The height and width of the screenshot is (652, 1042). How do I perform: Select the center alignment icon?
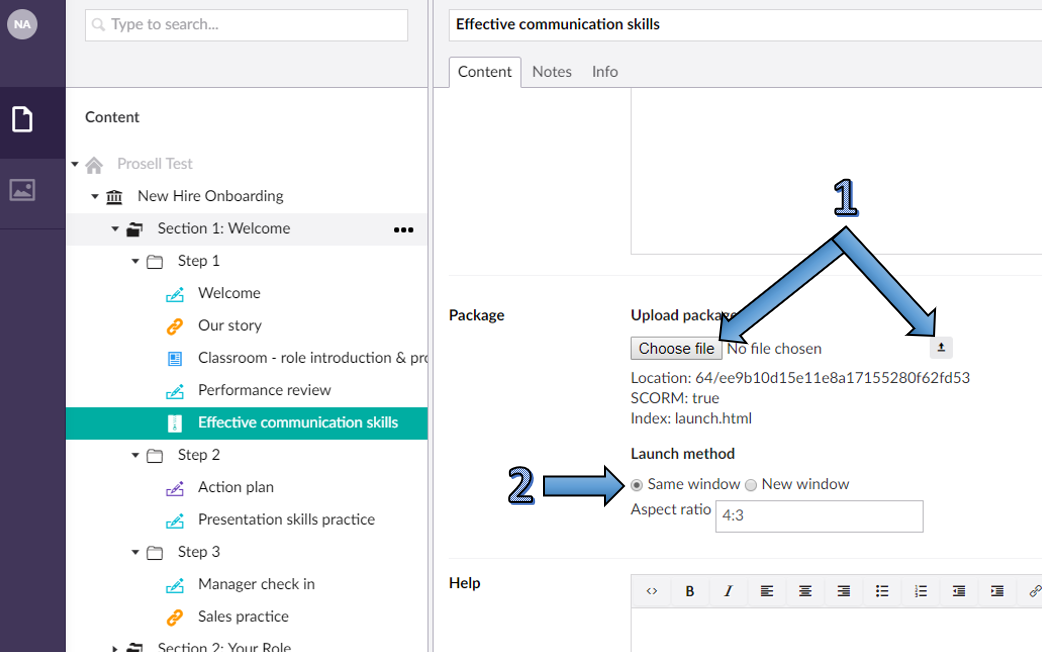tap(805, 591)
